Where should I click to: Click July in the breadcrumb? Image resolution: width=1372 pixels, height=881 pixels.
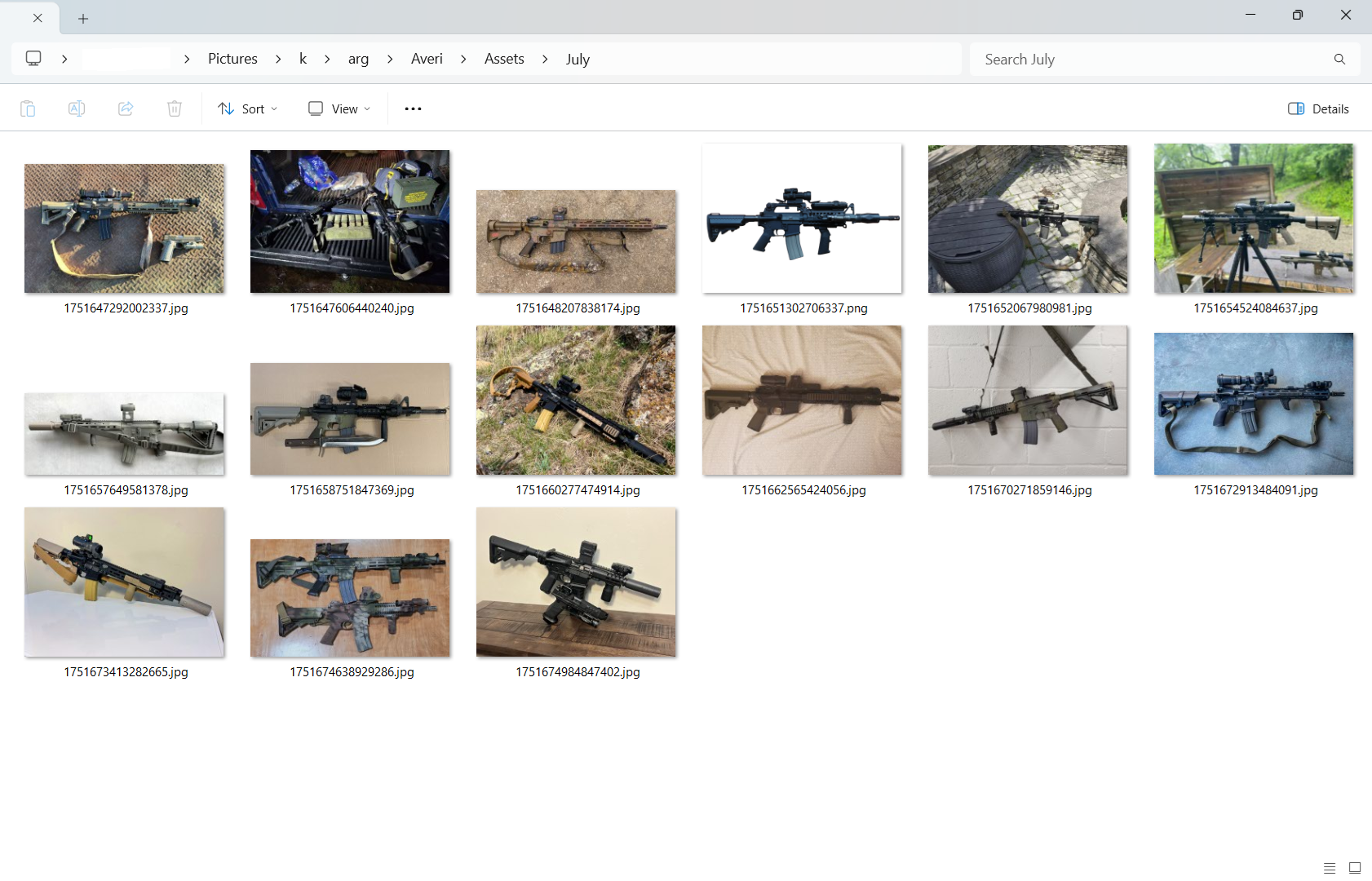(578, 59)
